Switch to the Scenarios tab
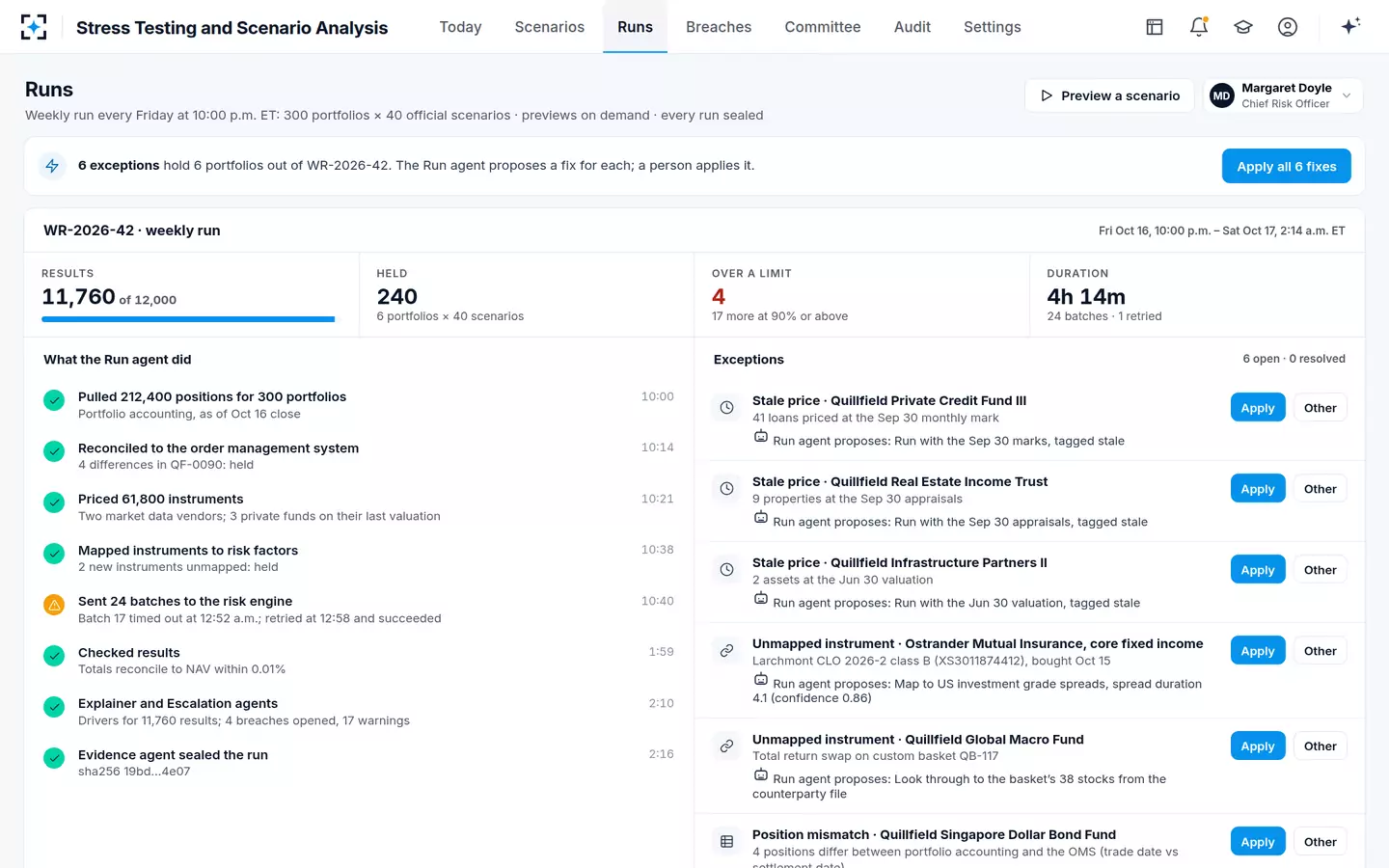This screenshot has height=868, width=1389. tap(549, 27)
